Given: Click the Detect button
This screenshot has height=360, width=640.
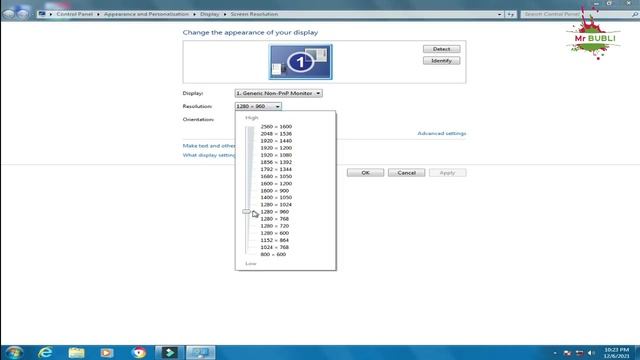Looking at the screenshot, I should point(441,49).
